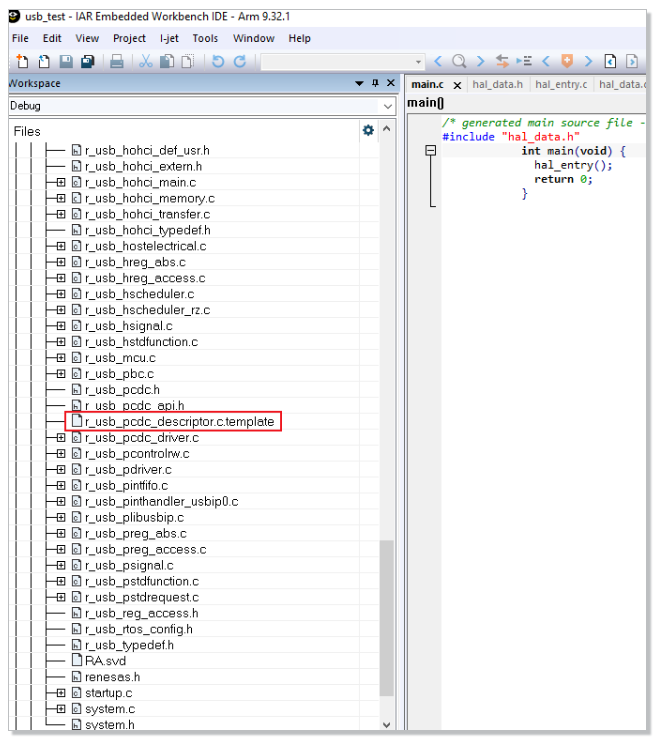
Task: Open the I-jet menu
Action: (x=169, y=38)
